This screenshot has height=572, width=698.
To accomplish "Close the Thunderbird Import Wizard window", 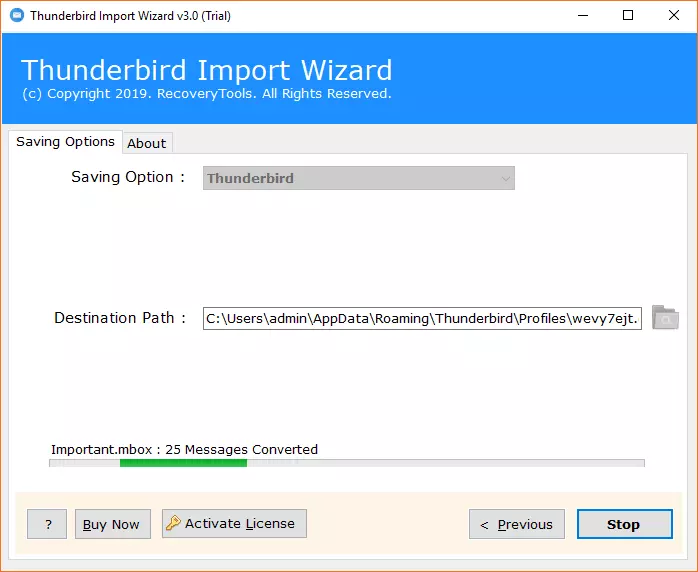I will click(x=673, y=16).
